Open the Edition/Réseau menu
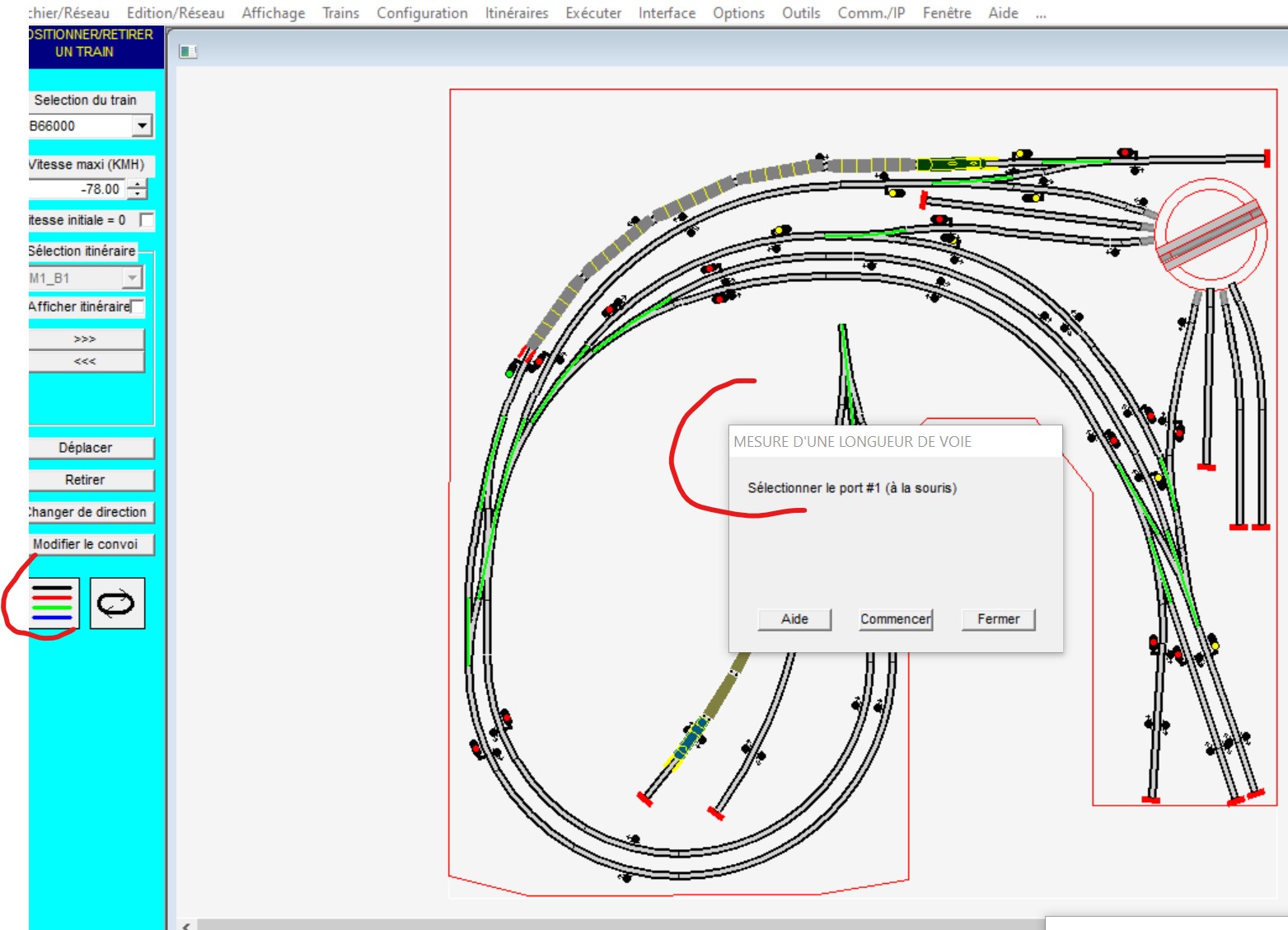The width and height of the screenshot is (1288, 930). pos(176,13)
